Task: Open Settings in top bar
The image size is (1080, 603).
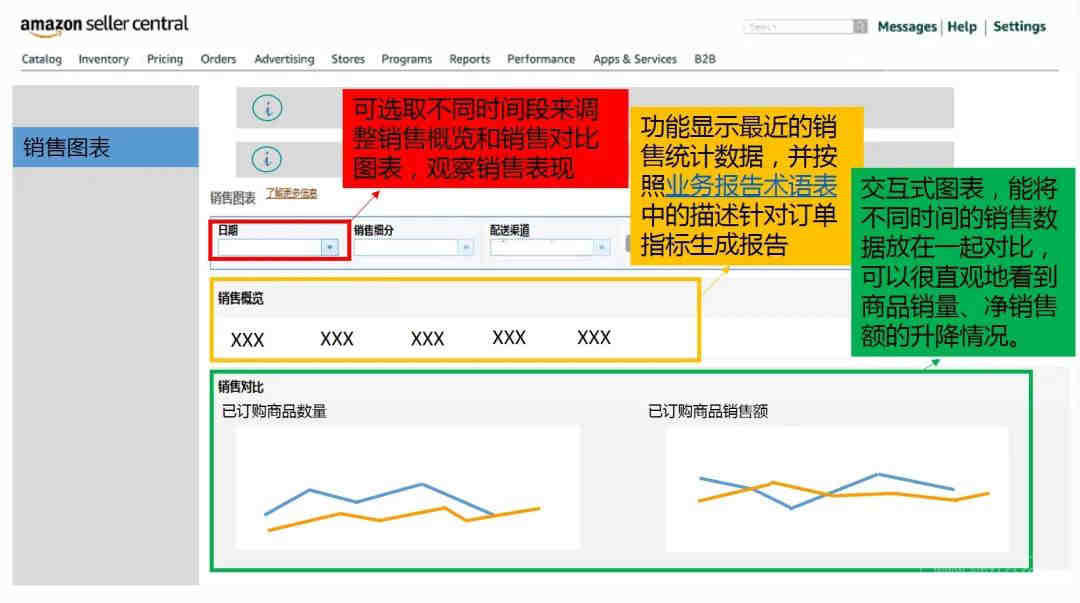Action: [1019, 27]
